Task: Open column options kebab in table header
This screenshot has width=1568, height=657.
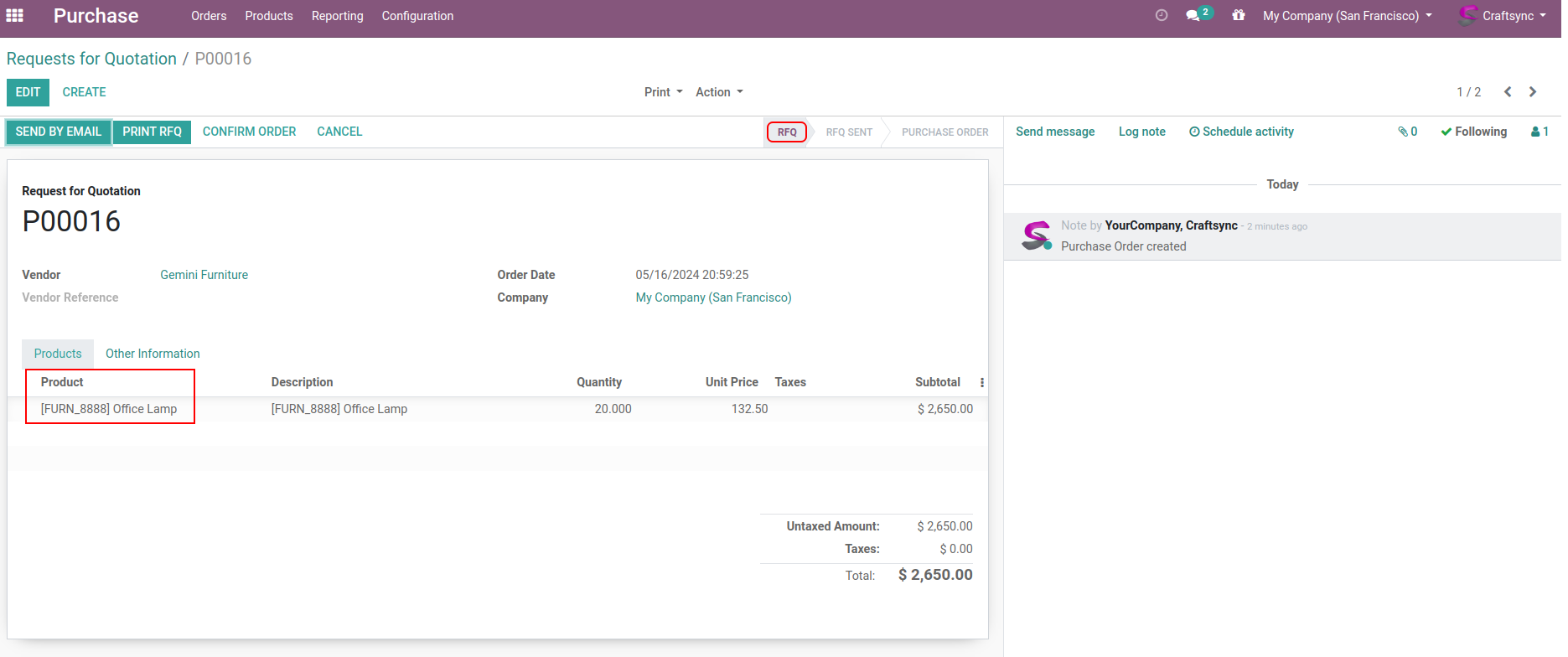Action: pos(981,382)
